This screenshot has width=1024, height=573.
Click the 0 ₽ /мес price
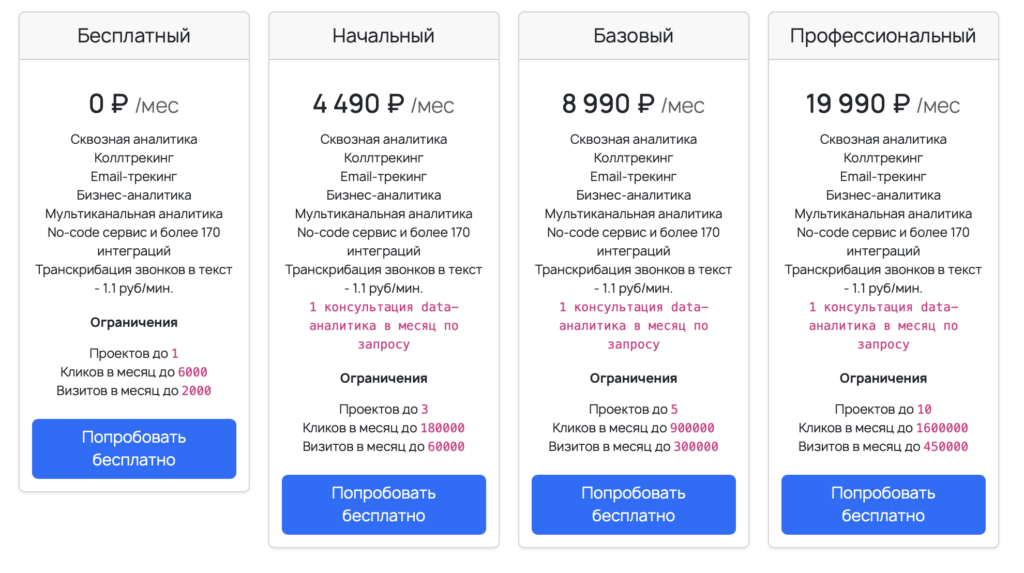click(134, 104)
